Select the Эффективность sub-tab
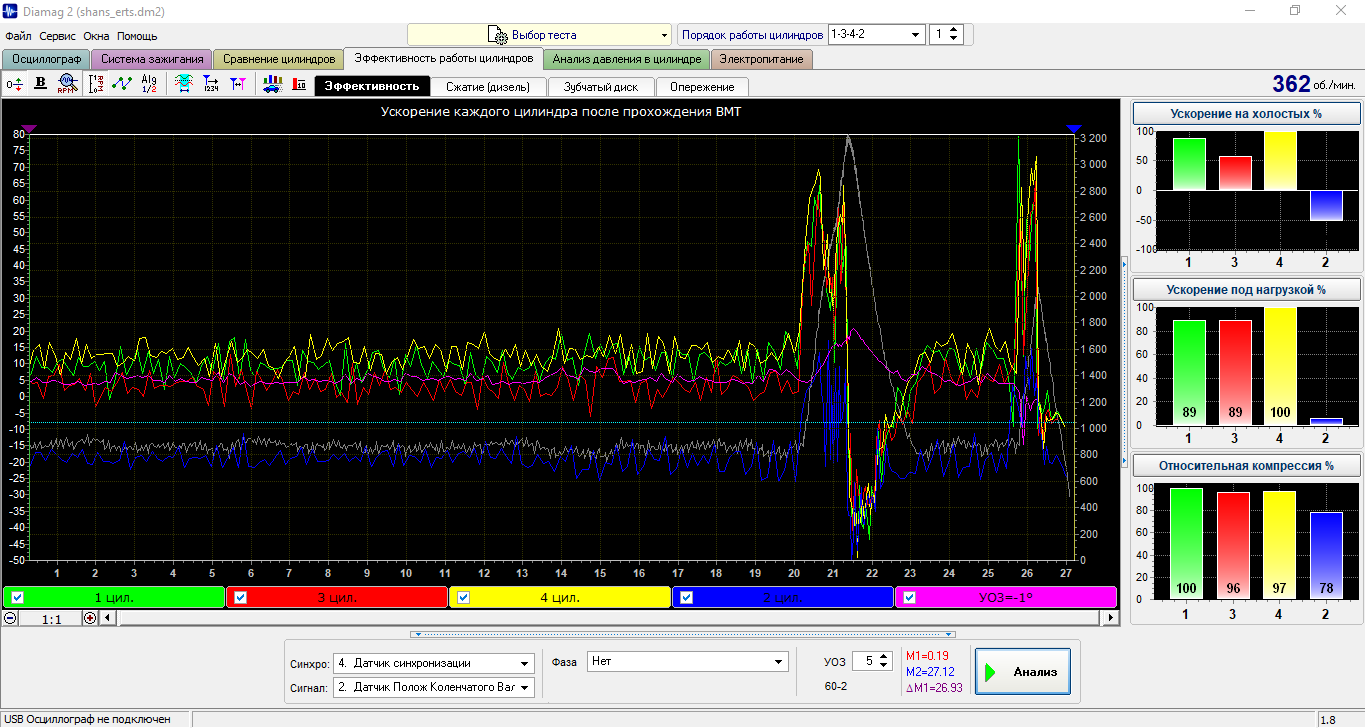 372,87
